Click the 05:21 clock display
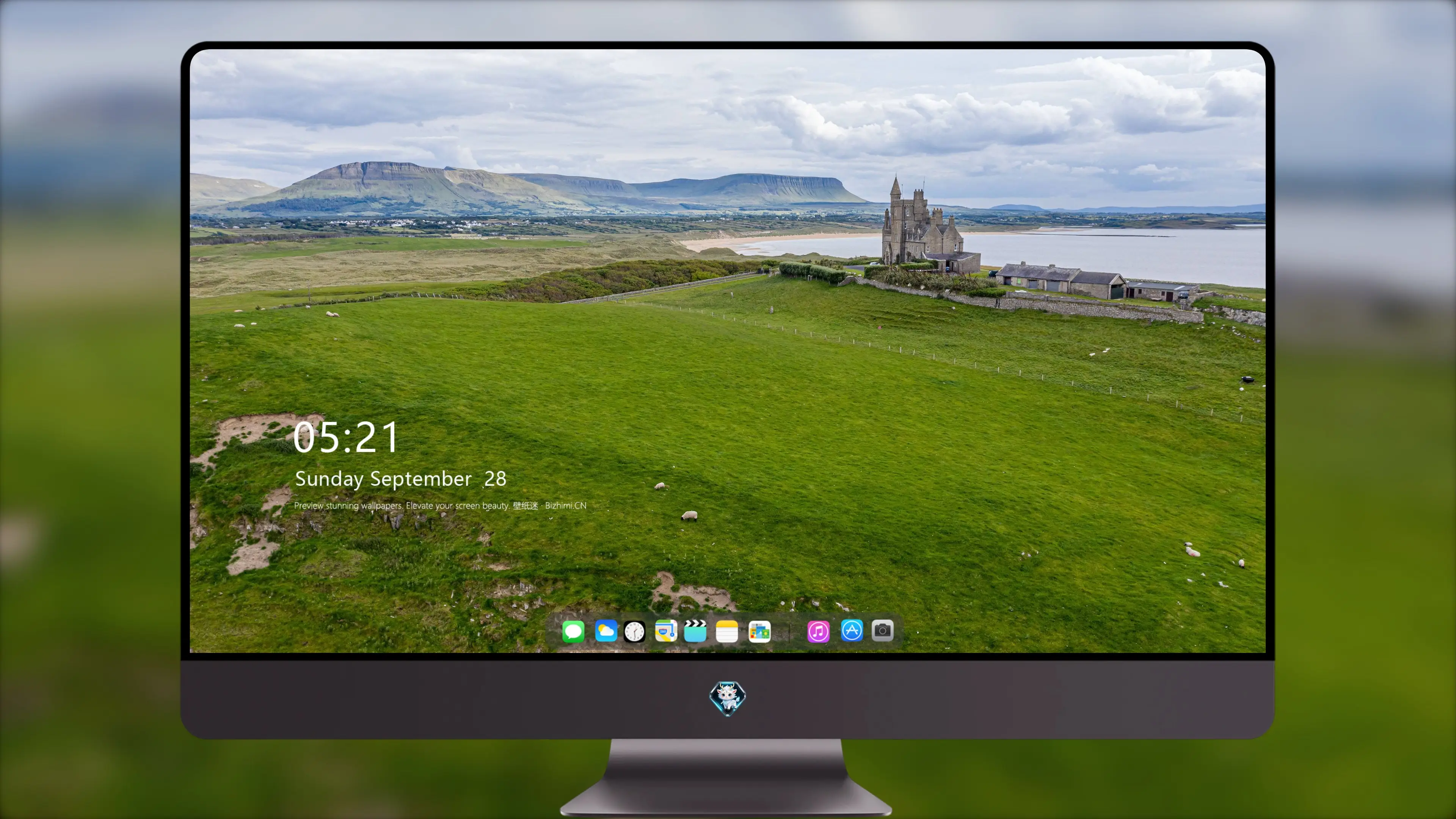This screenshot has height=819, width=1456. [x=345, y=438]
